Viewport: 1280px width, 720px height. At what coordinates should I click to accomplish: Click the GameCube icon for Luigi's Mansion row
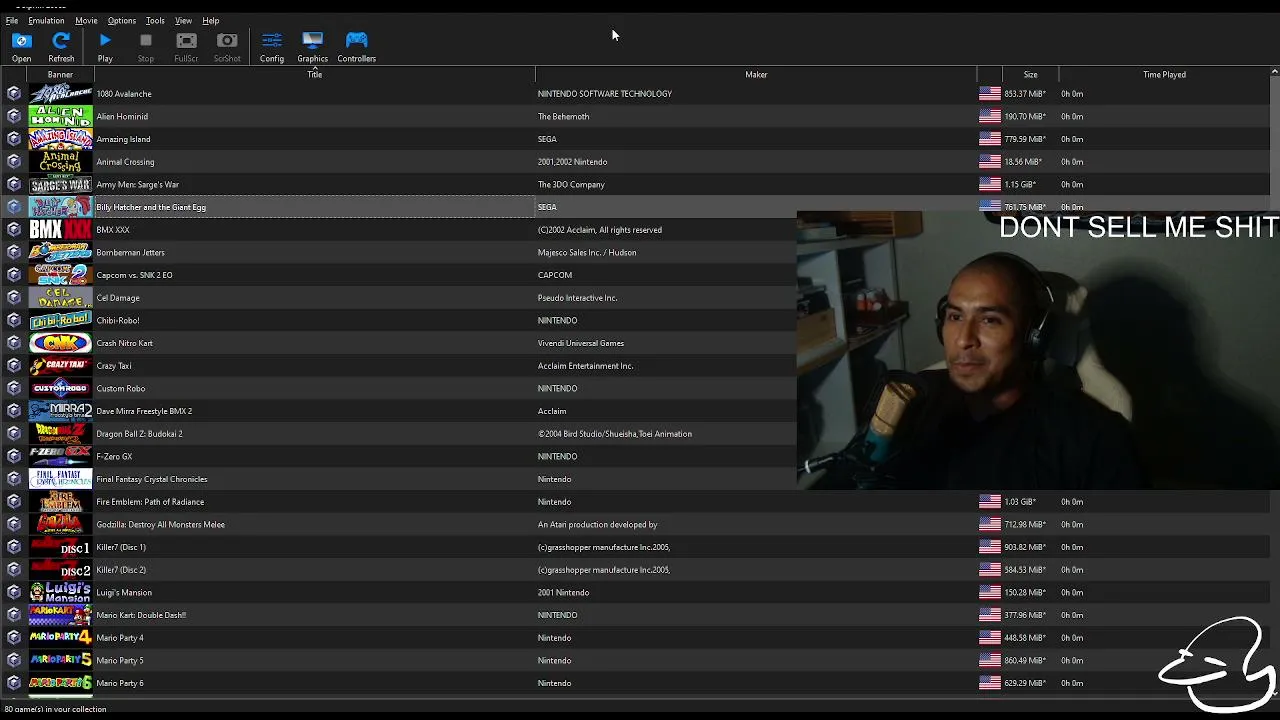pyautogui.click(x=14, y=592)
